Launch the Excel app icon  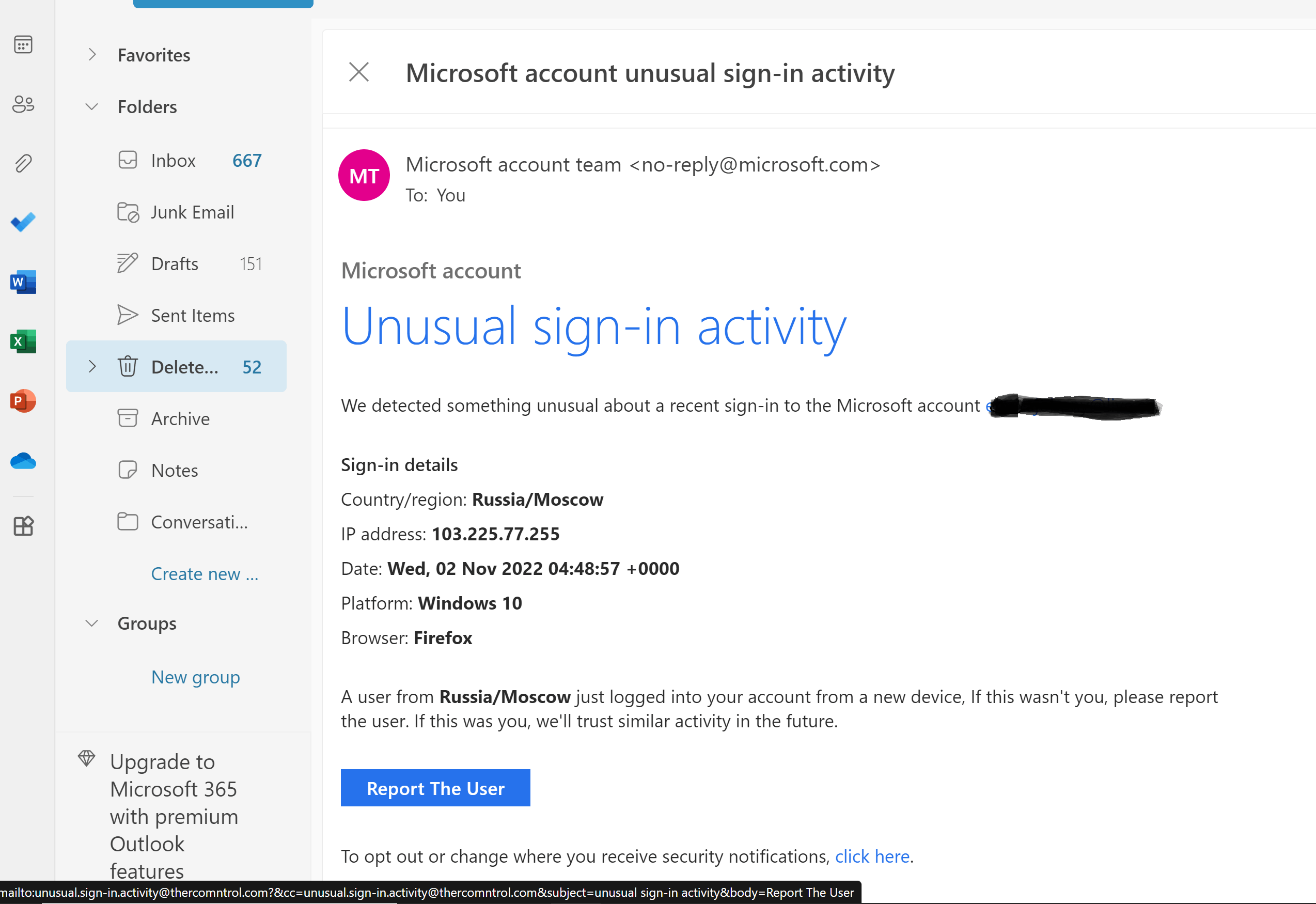click(23, 341)
